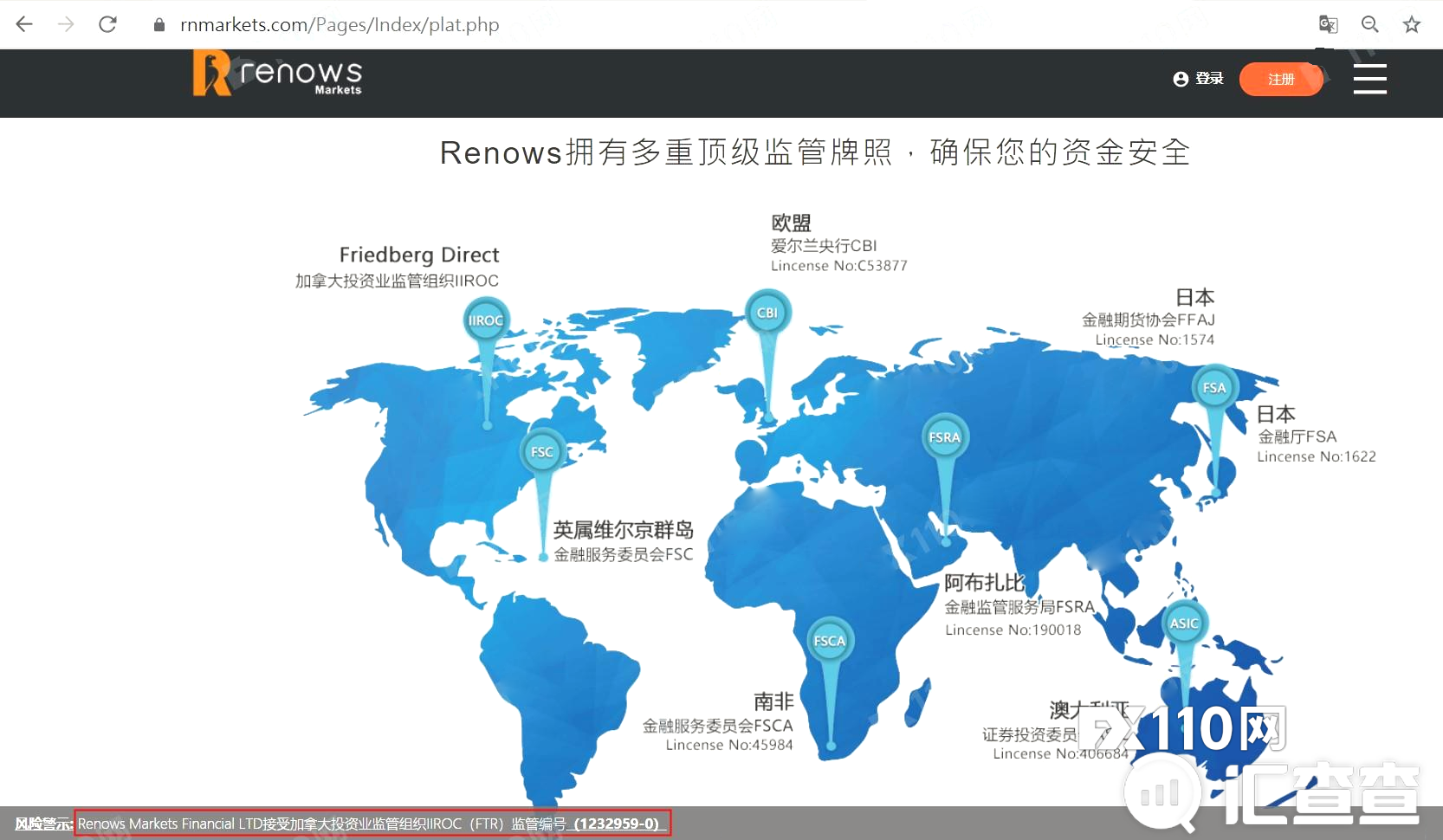The height and width of the screenshot is (840, 1443).
Task: Bookmark the page with the star icon
Action: [1411, 24]
